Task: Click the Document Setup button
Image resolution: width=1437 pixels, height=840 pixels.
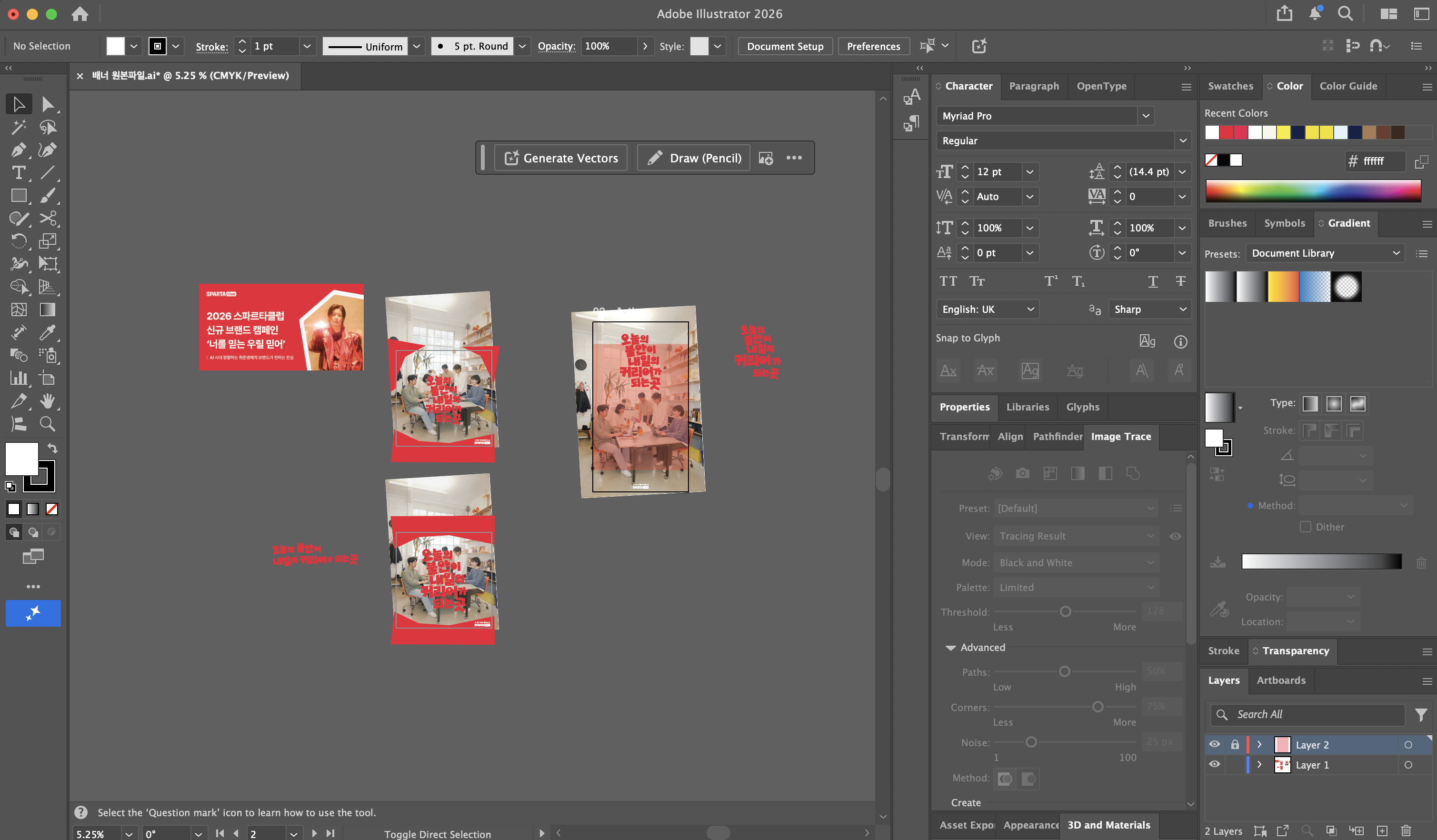Action: 785,46
